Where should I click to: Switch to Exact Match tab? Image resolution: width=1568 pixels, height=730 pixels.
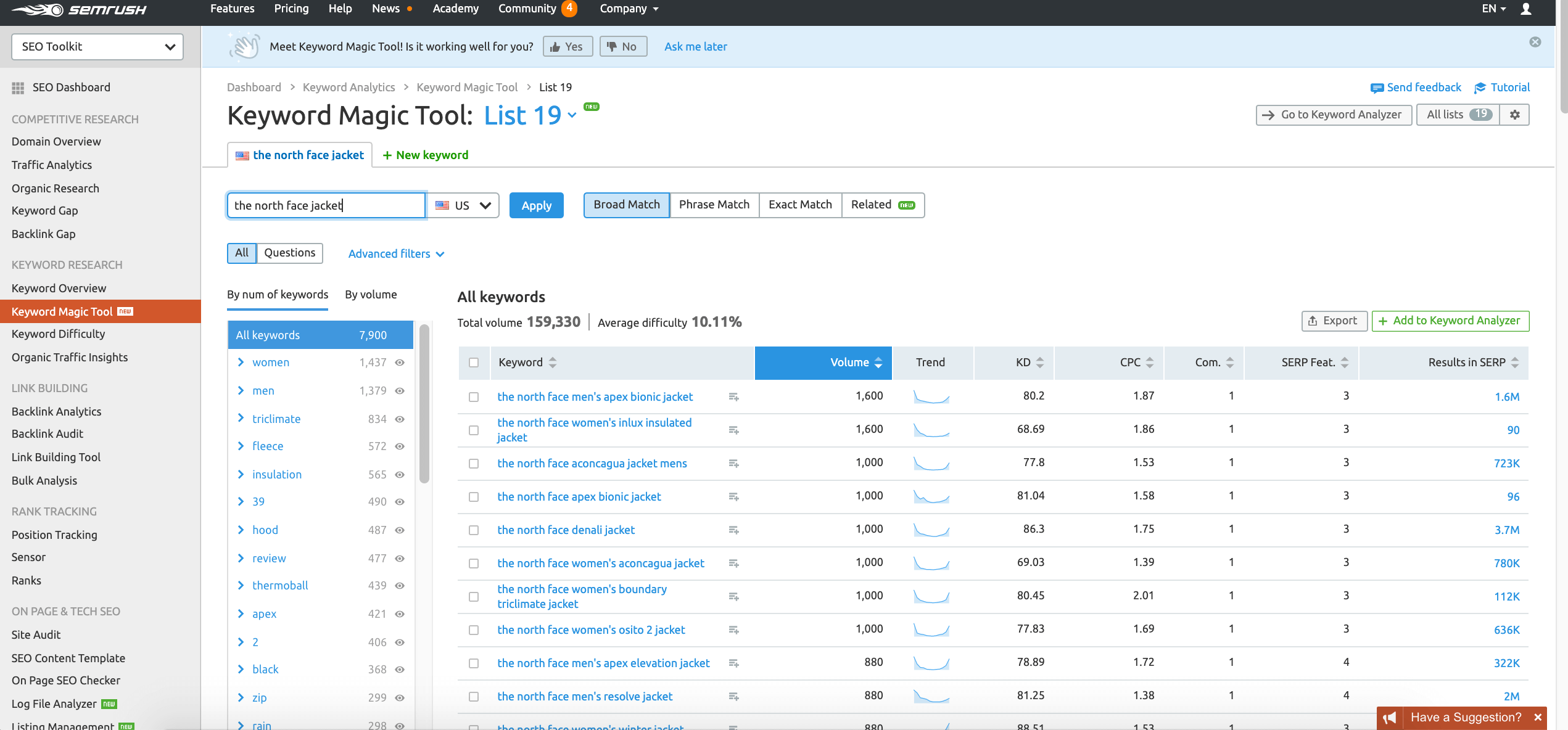tap(800, 205)
